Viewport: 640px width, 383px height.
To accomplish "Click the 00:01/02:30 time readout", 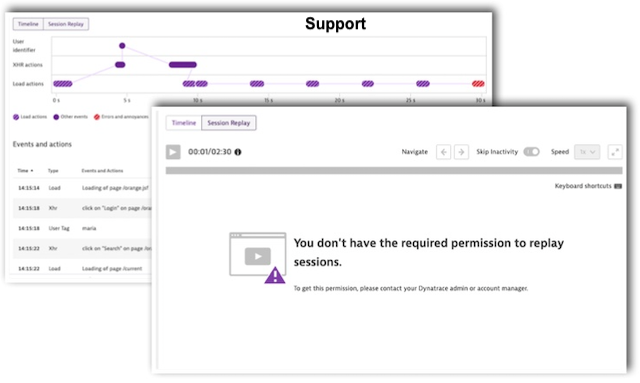I will point(209,152).
